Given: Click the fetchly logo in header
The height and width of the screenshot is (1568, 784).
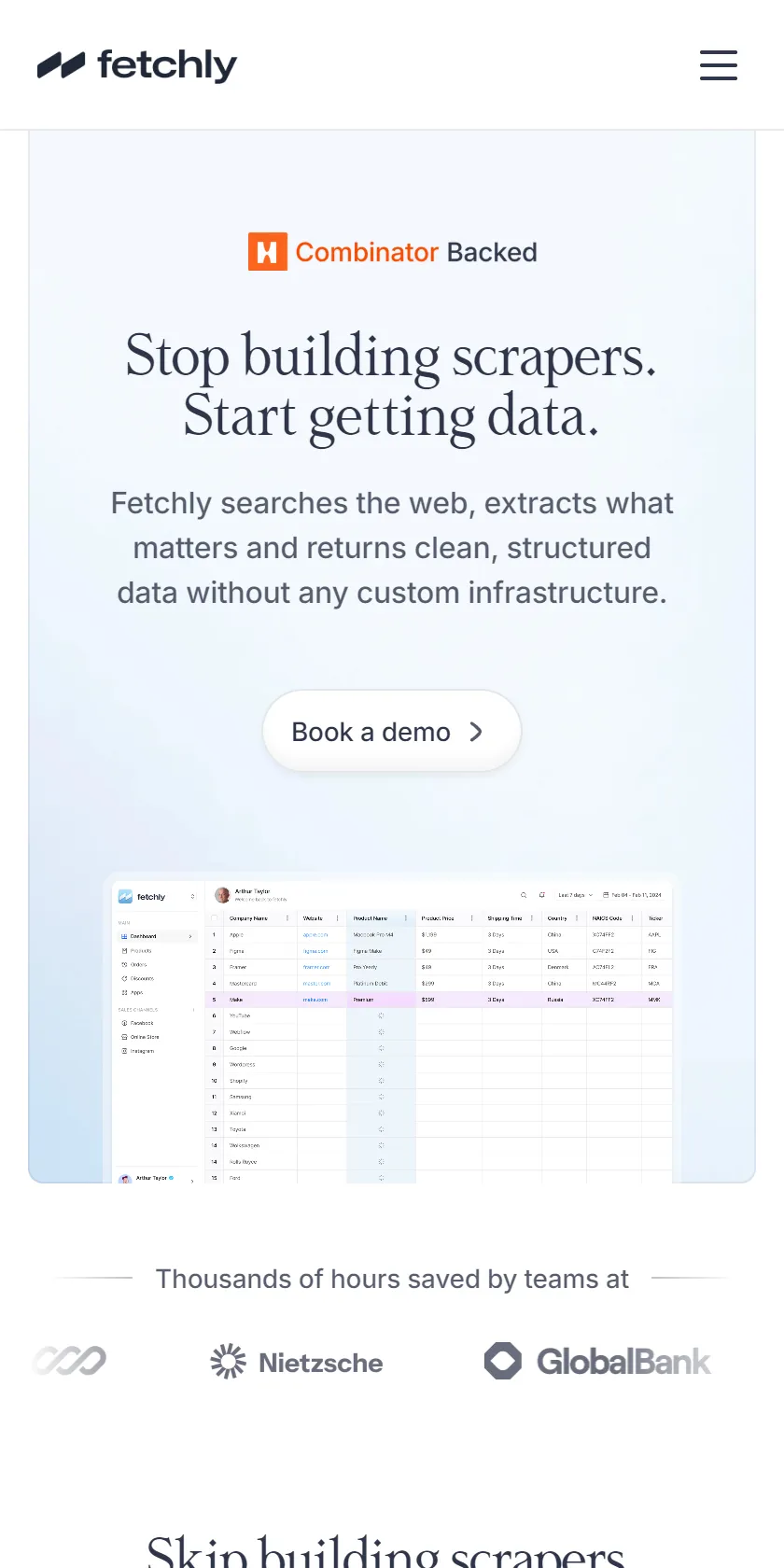Looking at the screenshot, I should tap(137, 65).
